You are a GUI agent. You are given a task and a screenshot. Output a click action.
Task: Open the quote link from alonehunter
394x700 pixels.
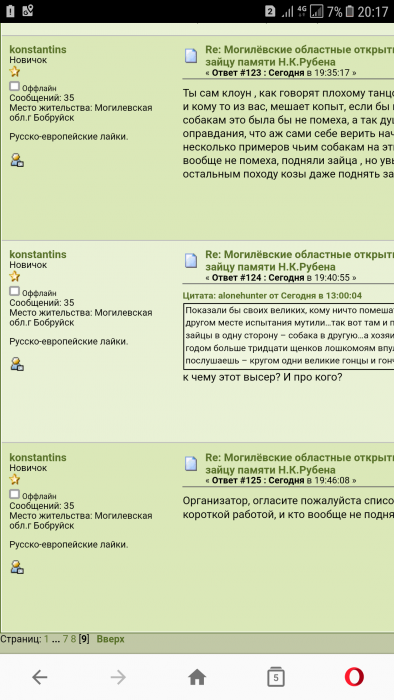click(272, 296)
